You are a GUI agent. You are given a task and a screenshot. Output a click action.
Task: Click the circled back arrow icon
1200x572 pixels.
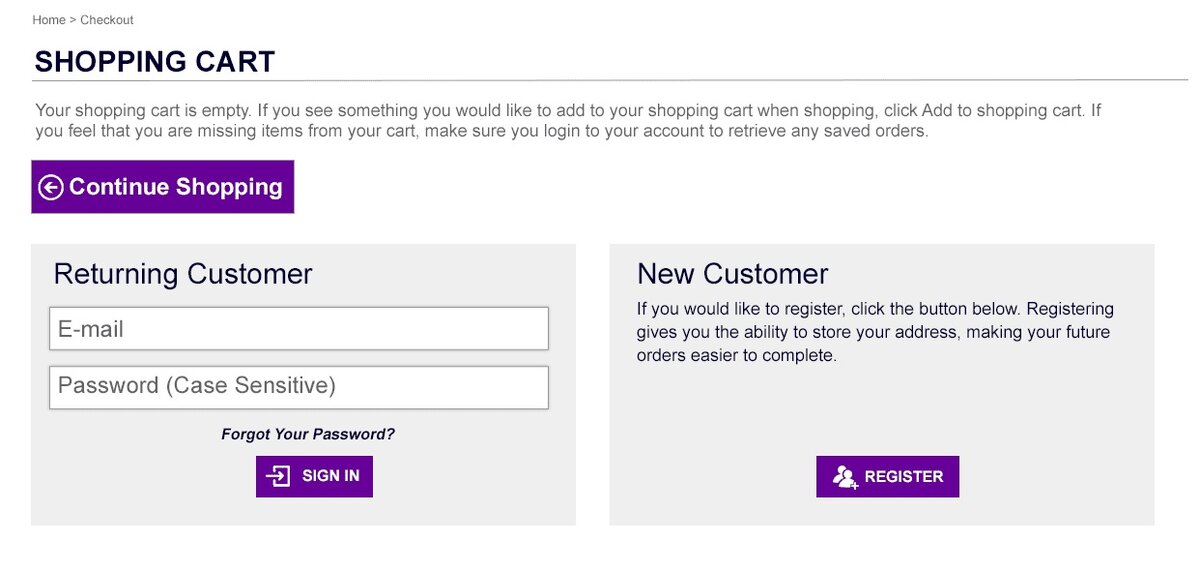click(x=51, y=187)
